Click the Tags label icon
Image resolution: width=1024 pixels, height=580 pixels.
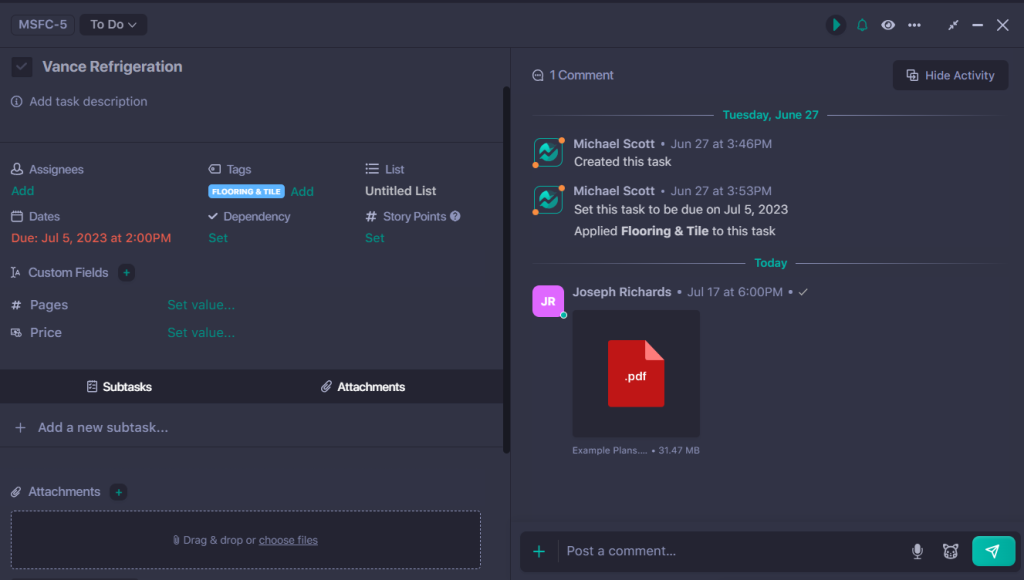pos(214,169)
